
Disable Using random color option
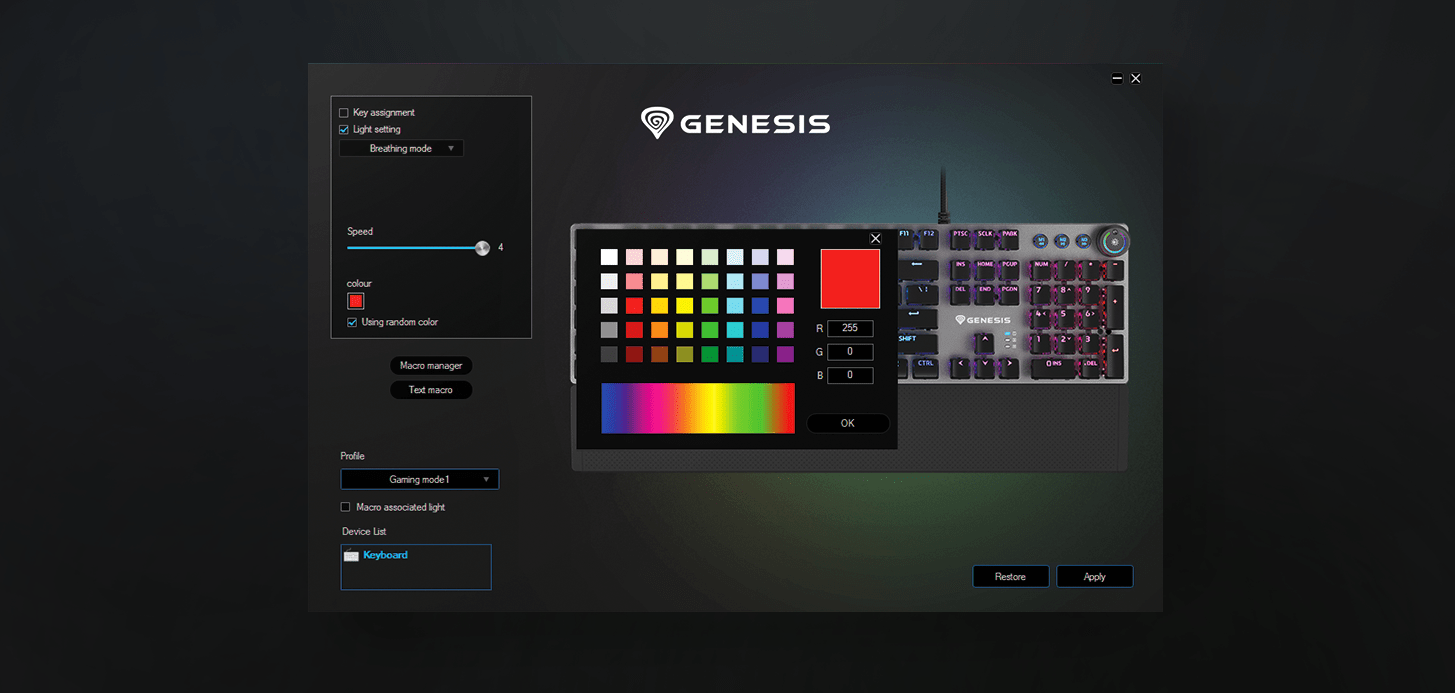[352, 323]
